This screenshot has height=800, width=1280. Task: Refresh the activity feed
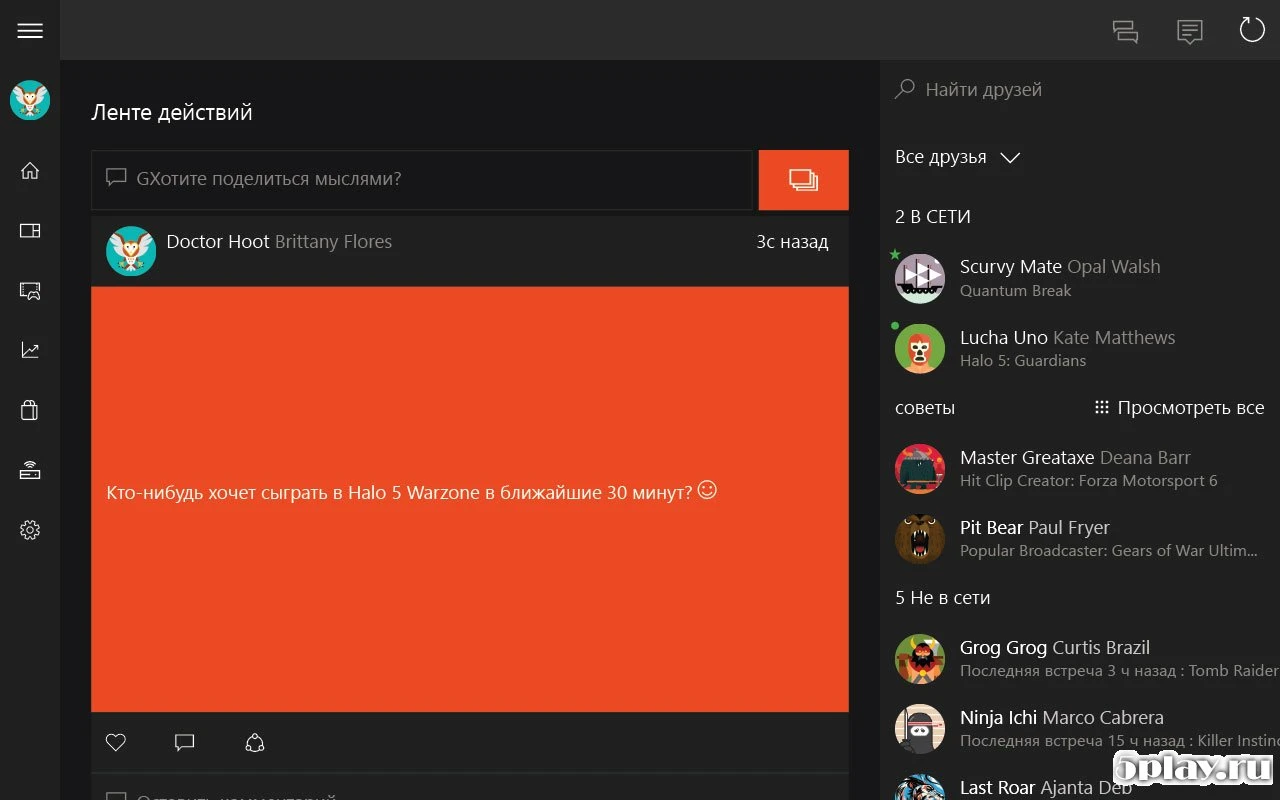(1251, 29)
